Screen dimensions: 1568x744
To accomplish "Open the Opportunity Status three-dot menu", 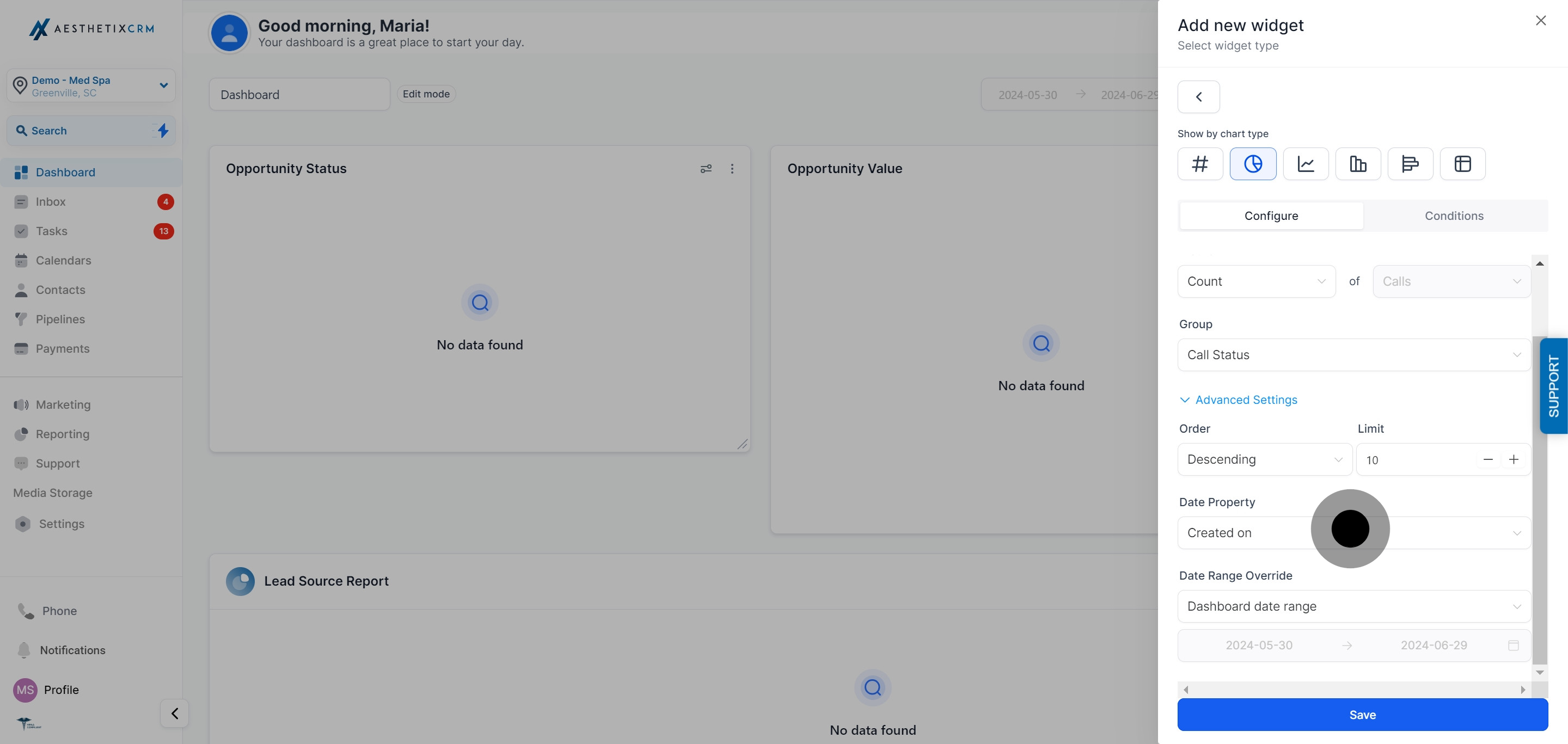I will pyautogui.click(x=732, y=169).
